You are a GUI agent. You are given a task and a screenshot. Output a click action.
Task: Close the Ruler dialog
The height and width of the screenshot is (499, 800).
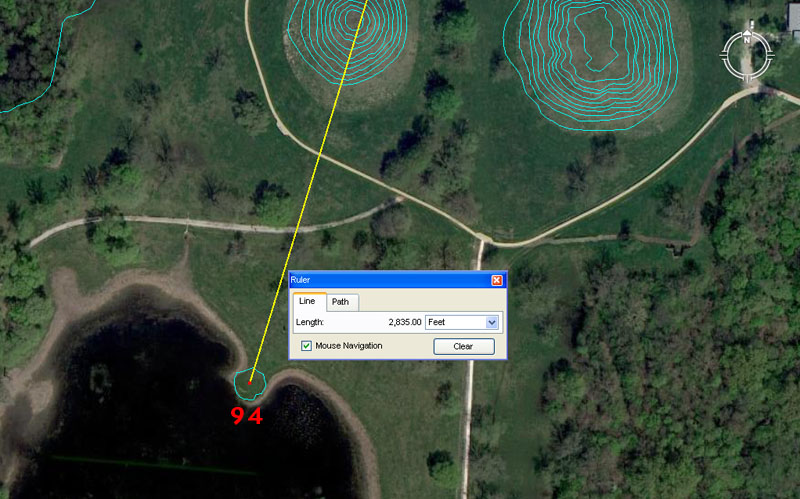(x=497, y=280)
